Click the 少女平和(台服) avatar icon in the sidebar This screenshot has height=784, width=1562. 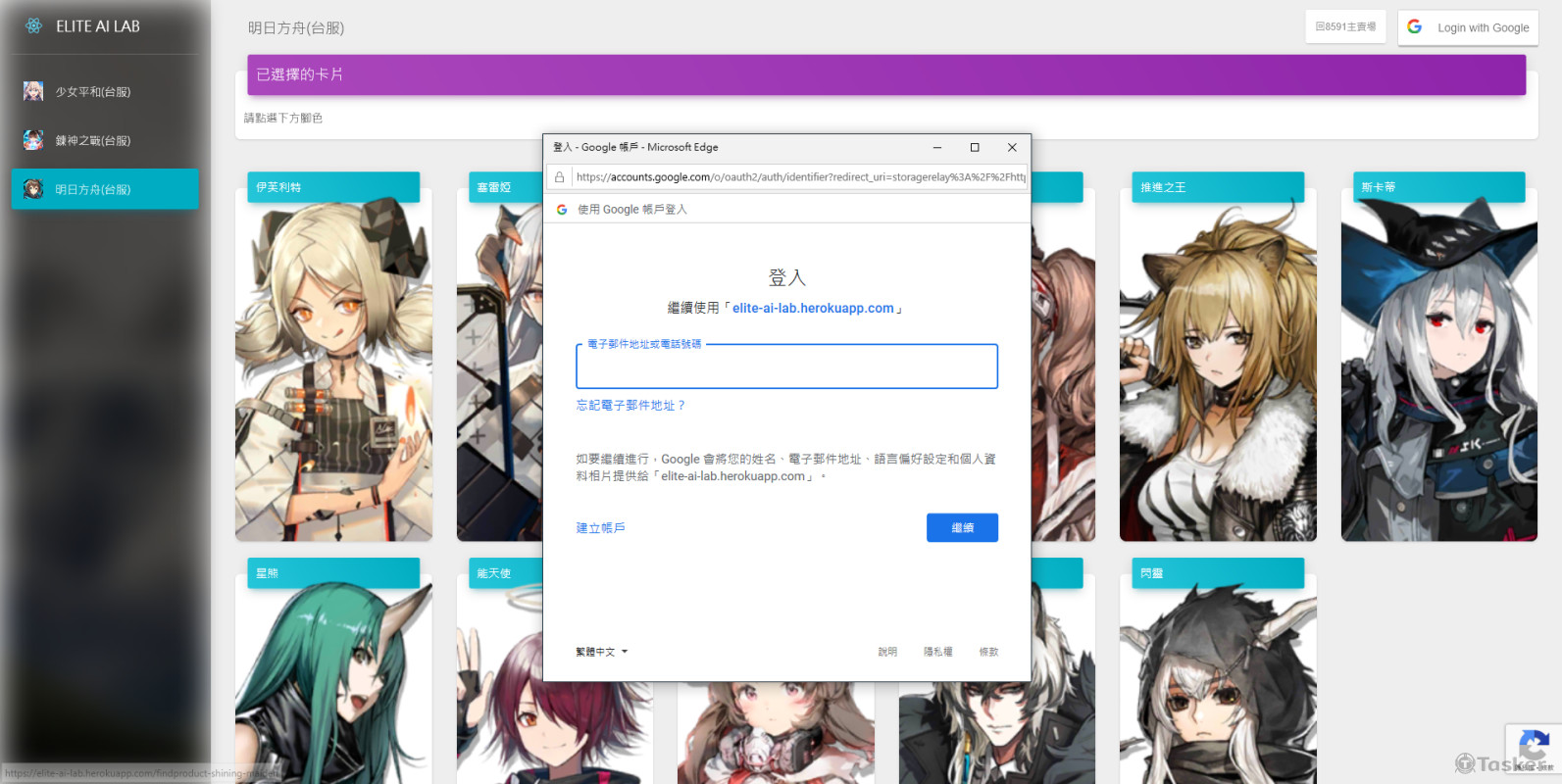tap(33, 91)
